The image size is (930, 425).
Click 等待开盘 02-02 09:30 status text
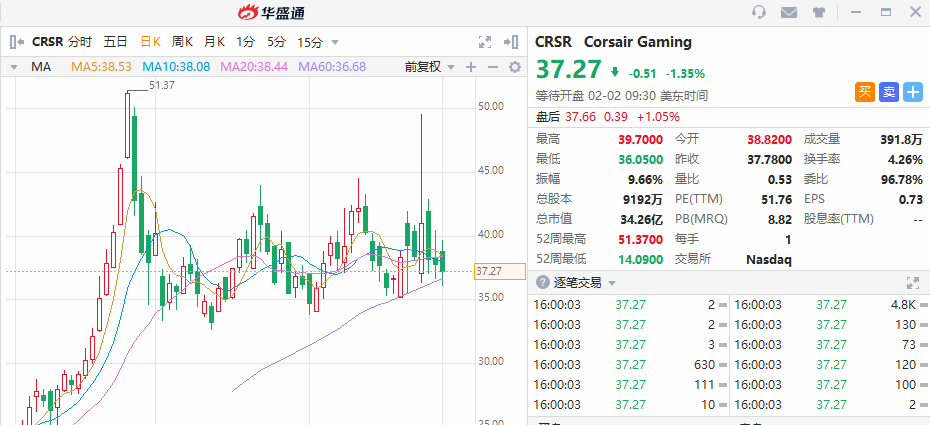coord(622,96)
